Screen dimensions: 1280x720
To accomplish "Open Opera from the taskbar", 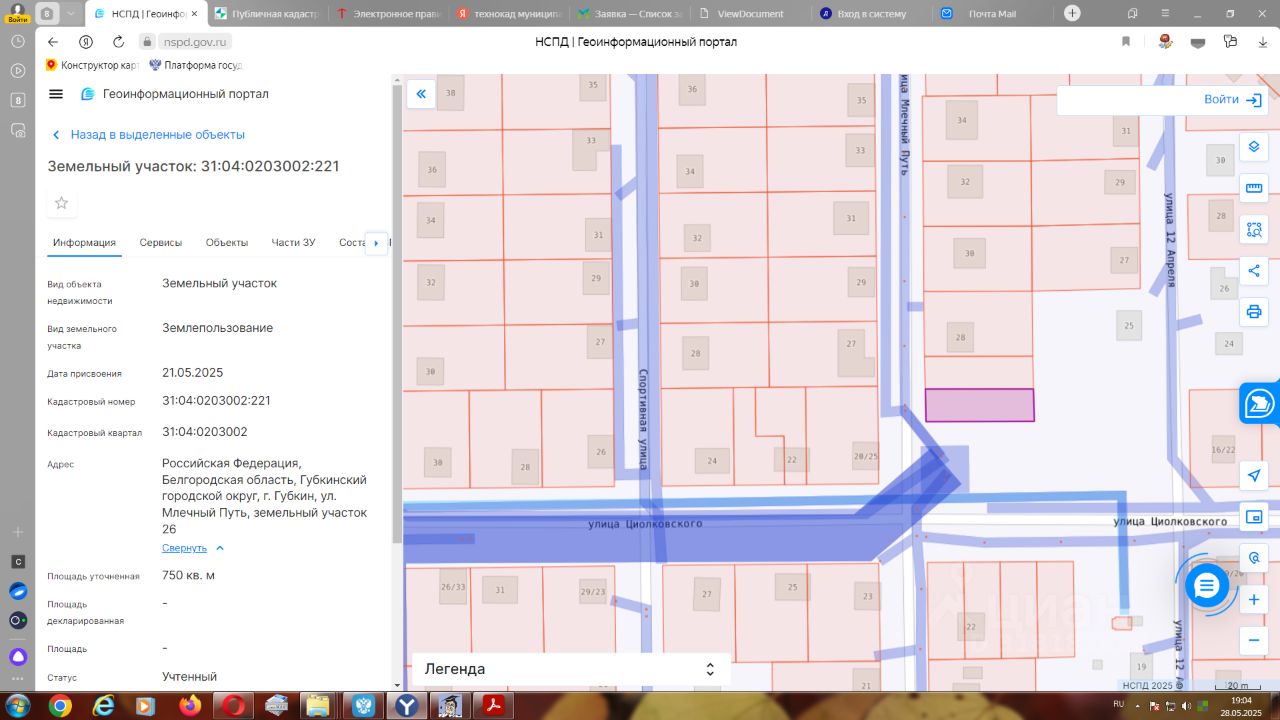I will coord(233,705).
